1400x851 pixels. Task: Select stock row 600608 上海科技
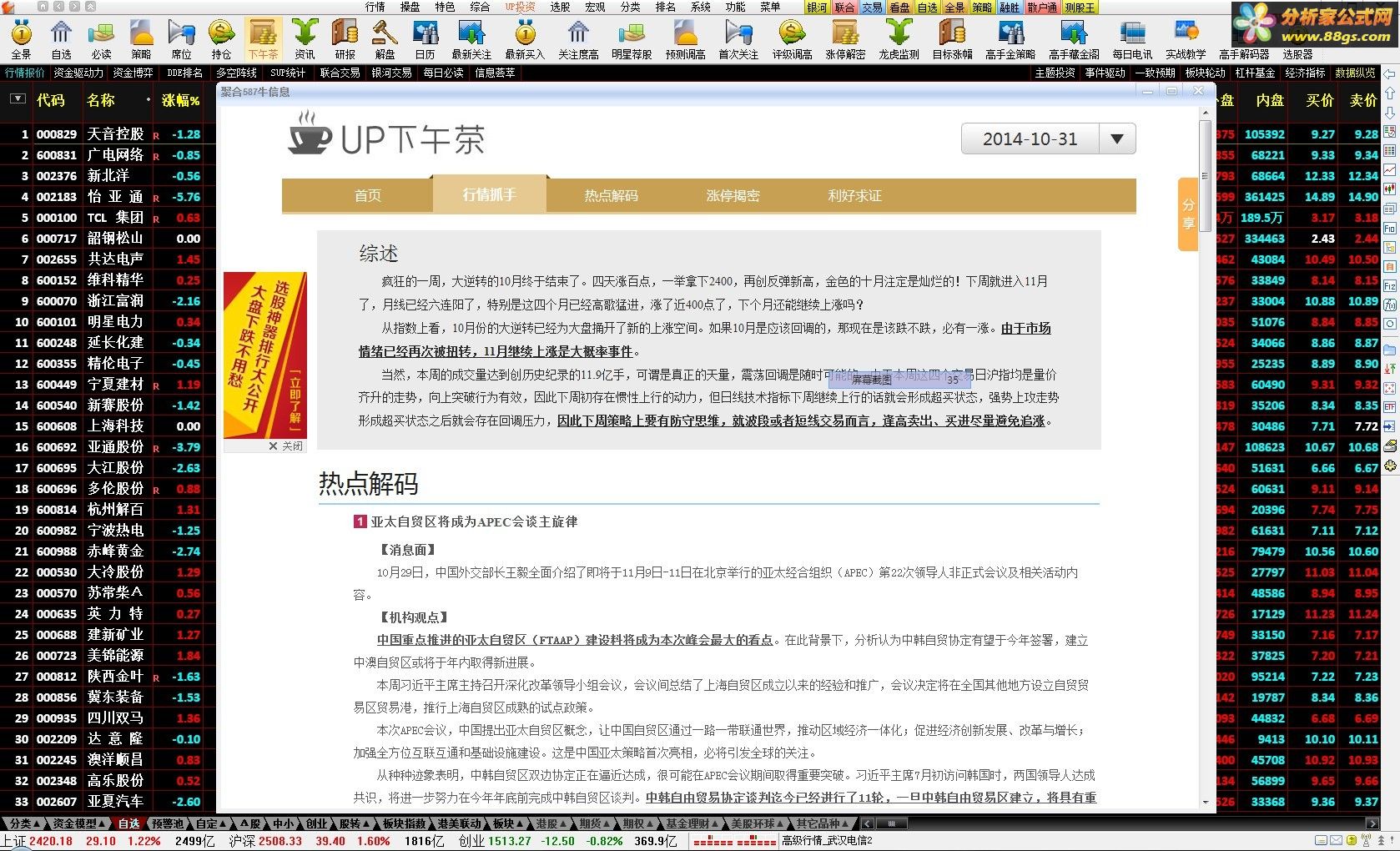click(x=108, y=425)
